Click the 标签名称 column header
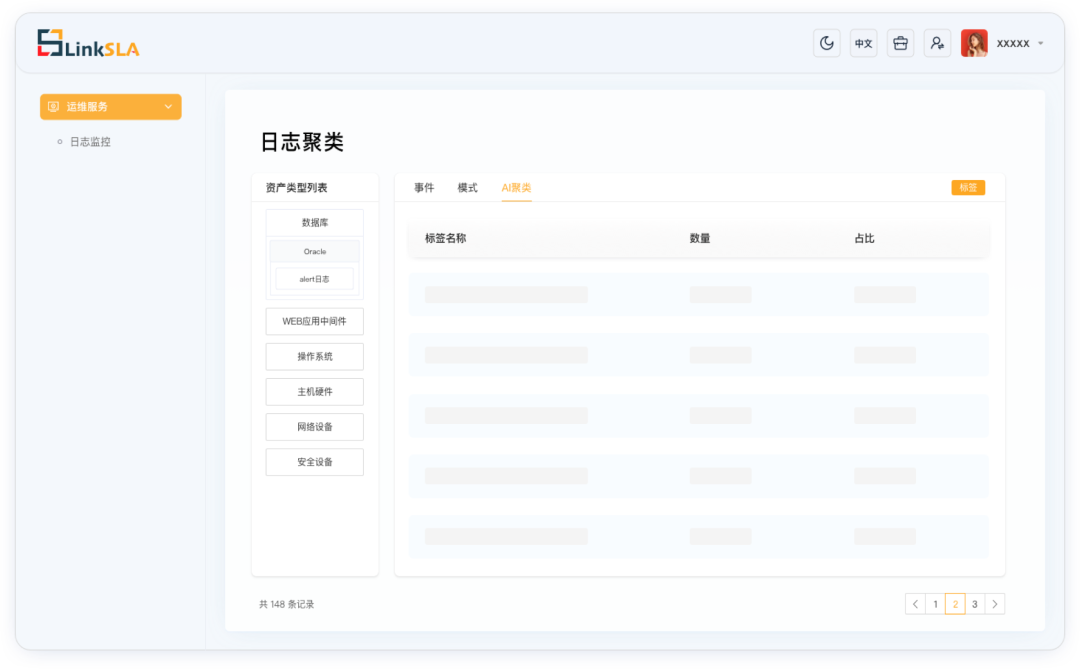This screenshot has width=1080, height=669. [x=446, y=238]
